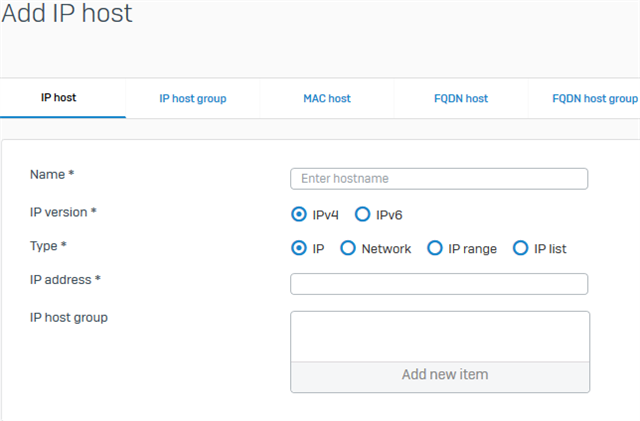Click the Add IP host page heading
Screen dimensions: 640x421
67,13
